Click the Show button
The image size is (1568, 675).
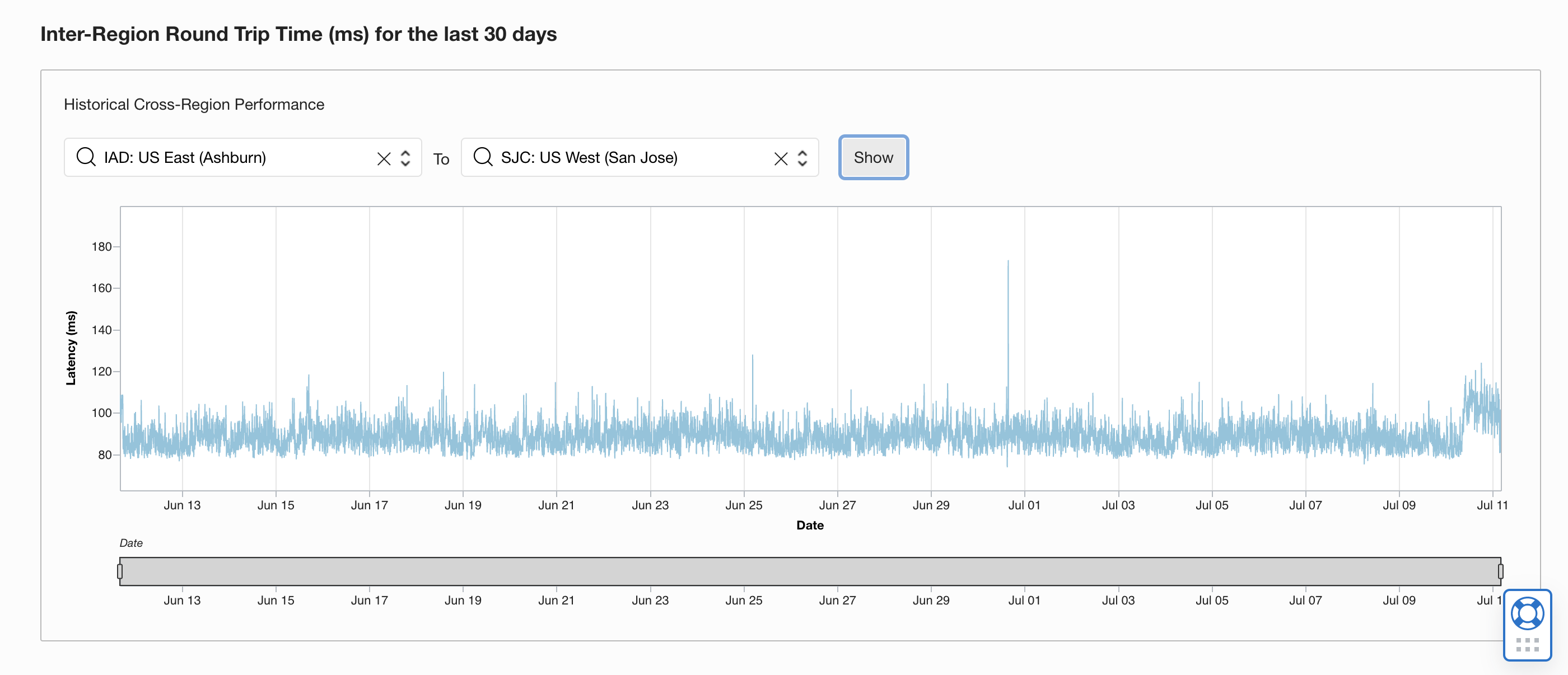click(874, 157)
